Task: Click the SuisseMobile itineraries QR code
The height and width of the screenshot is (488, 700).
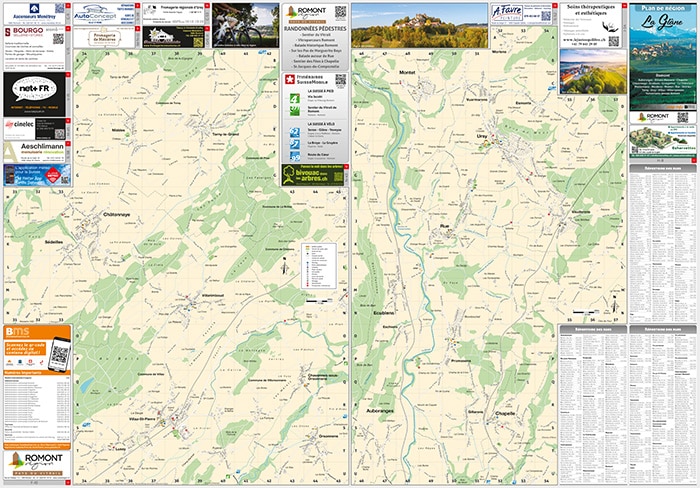Action: (340, 80)
